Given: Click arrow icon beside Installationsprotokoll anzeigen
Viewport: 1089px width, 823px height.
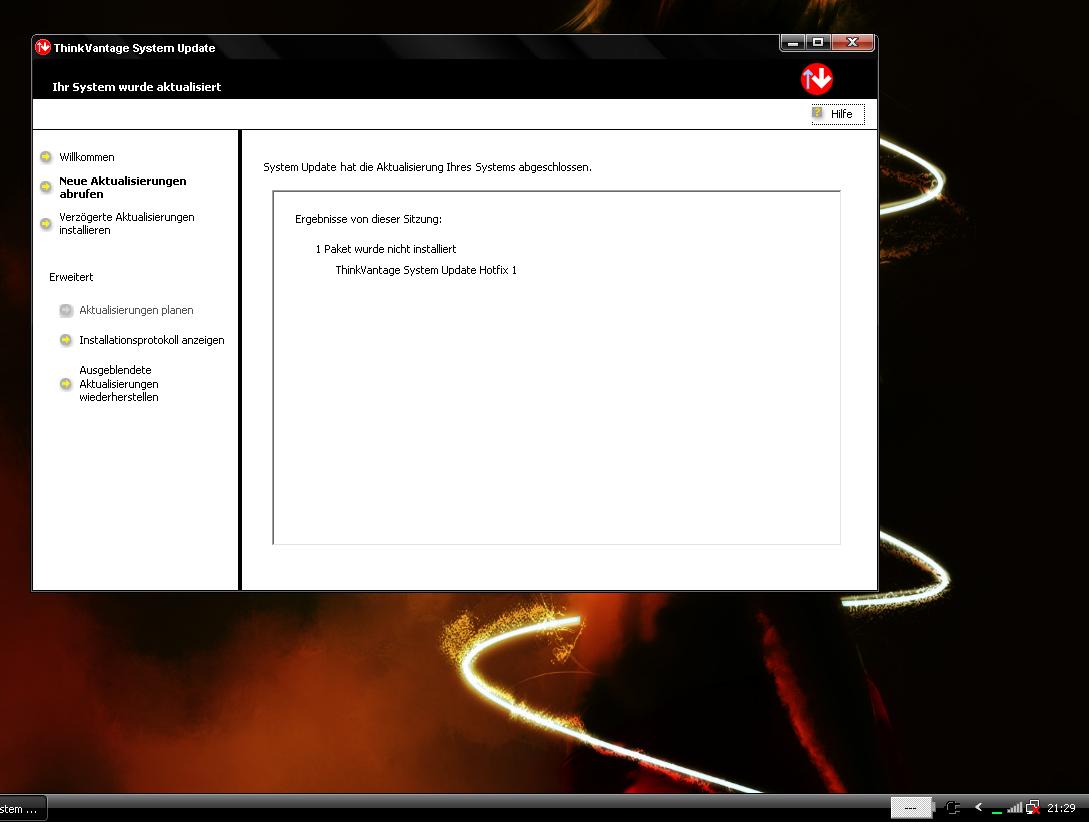Looking at the screenshot, I should pos(66,340).
